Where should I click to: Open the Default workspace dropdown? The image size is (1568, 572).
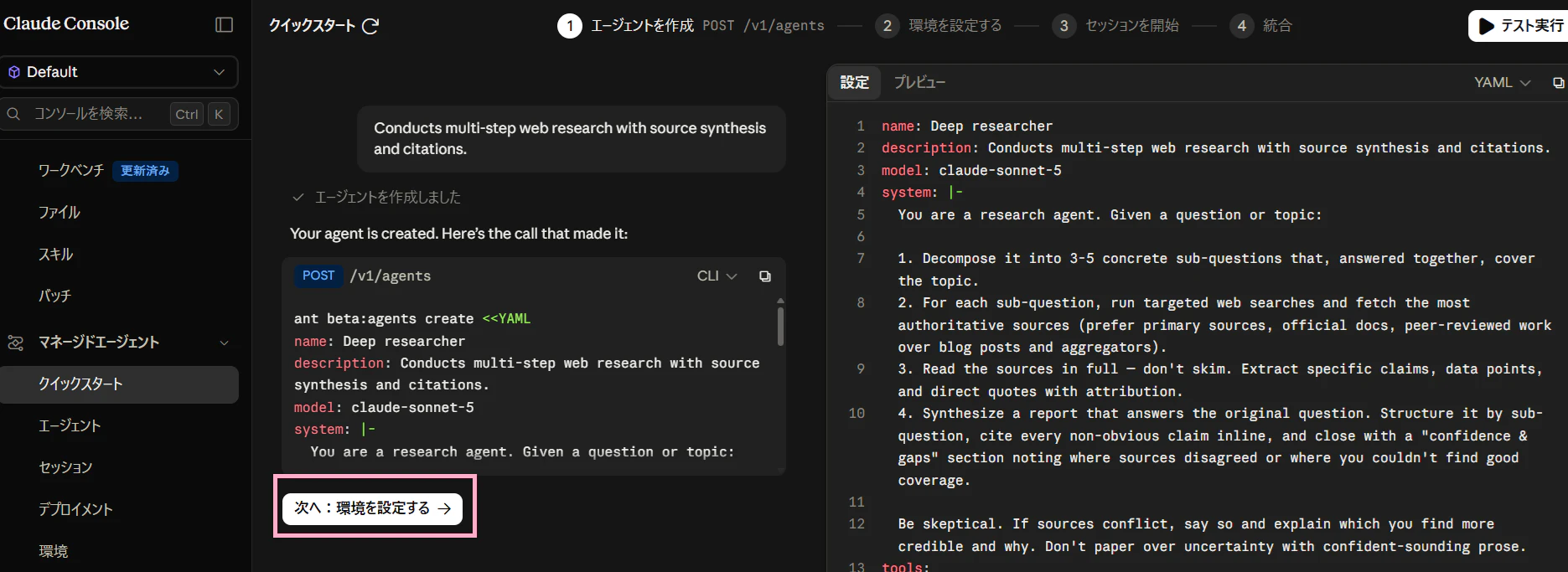pos(119,72)
